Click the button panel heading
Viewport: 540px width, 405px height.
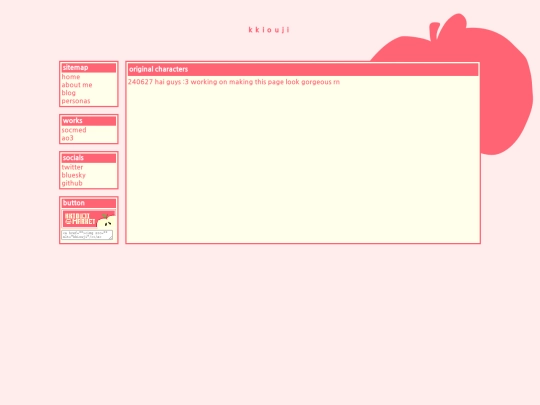(x=89, y=203)
